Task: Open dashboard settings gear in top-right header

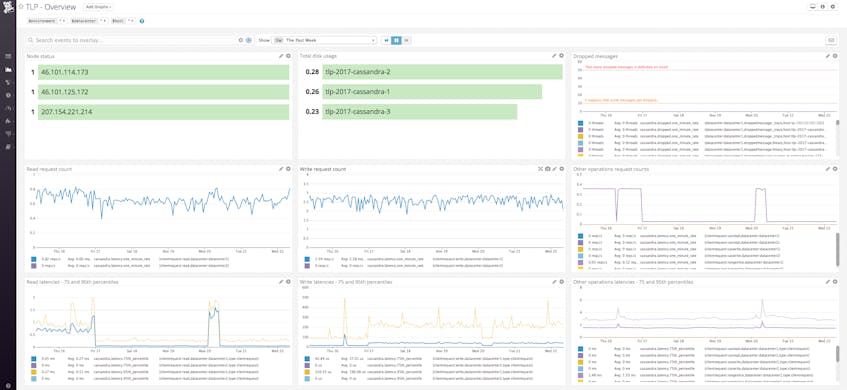Action: 832,6
